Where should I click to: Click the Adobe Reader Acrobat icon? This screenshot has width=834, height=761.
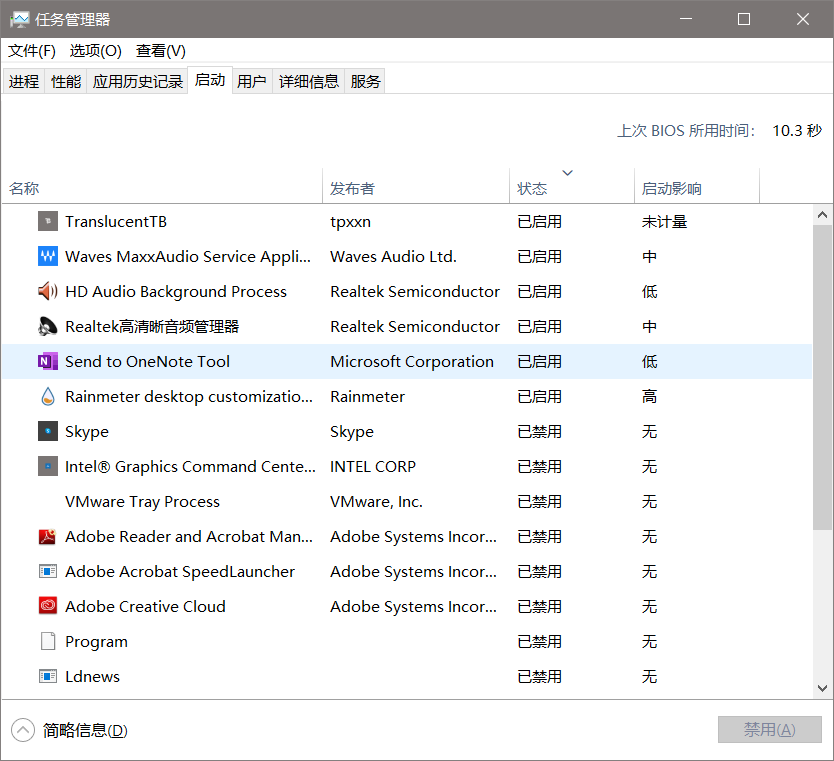click(x=48, y=537)
